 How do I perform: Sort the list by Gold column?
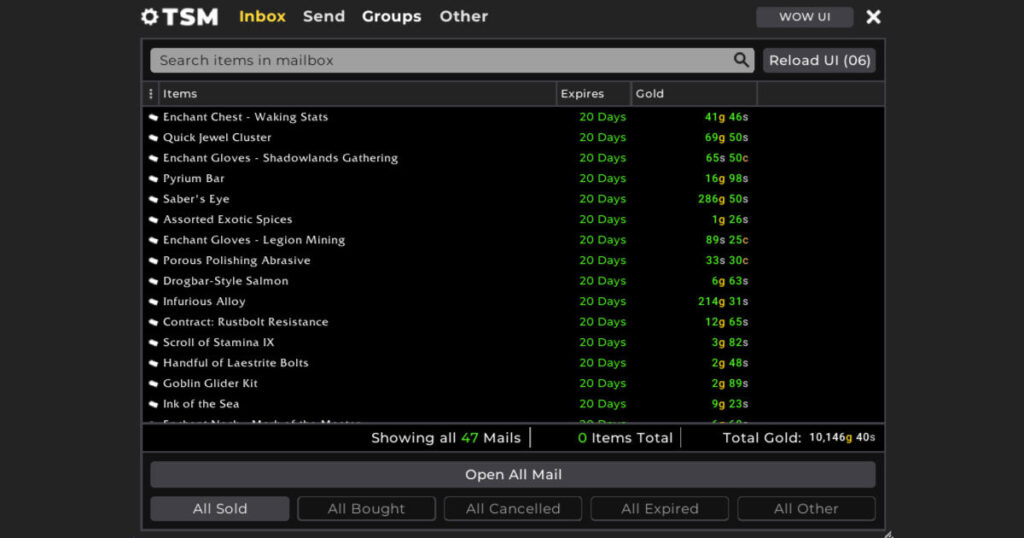coord(650,94)
